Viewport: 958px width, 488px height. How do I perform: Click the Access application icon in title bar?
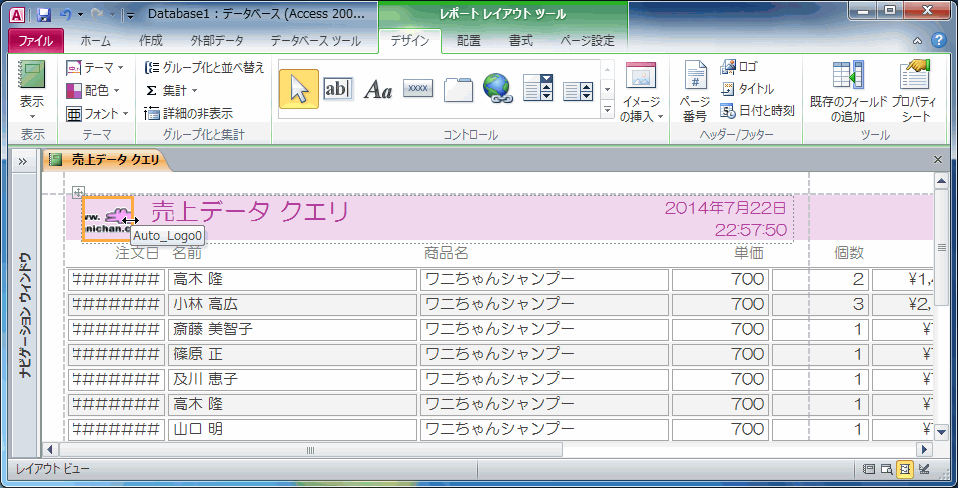[x=18, y=15]
